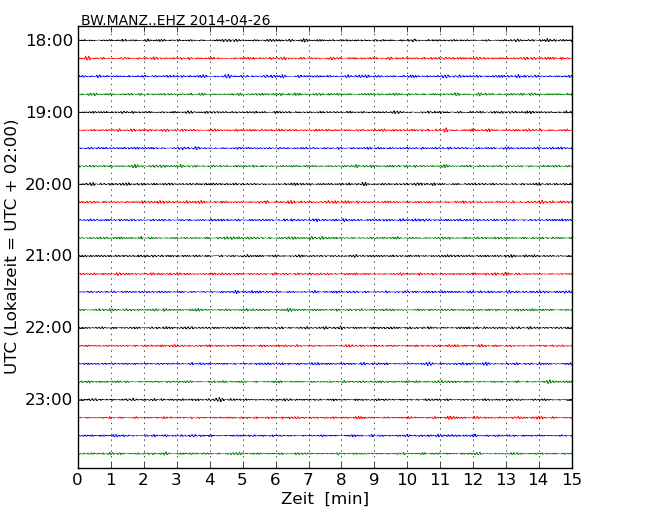The height and width of the screenshot is (520, 650).
Task: Click the x-axis tick label 12
Action: tap(473, 480)
